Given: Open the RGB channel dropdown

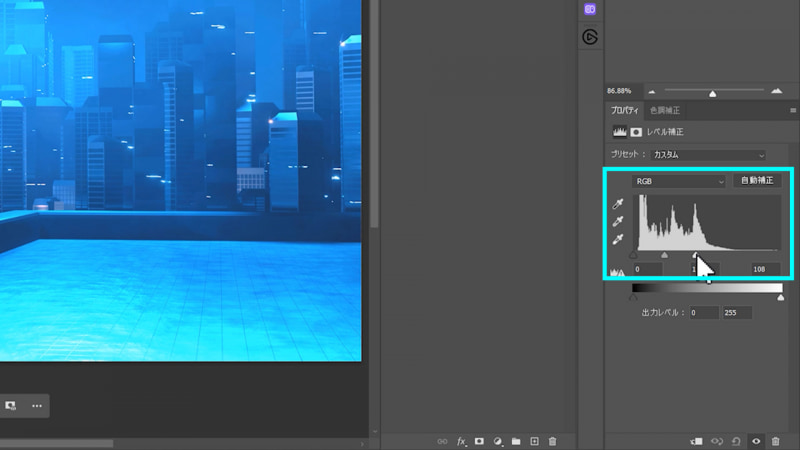Looking at the screenshot, I should click(679, 181).
